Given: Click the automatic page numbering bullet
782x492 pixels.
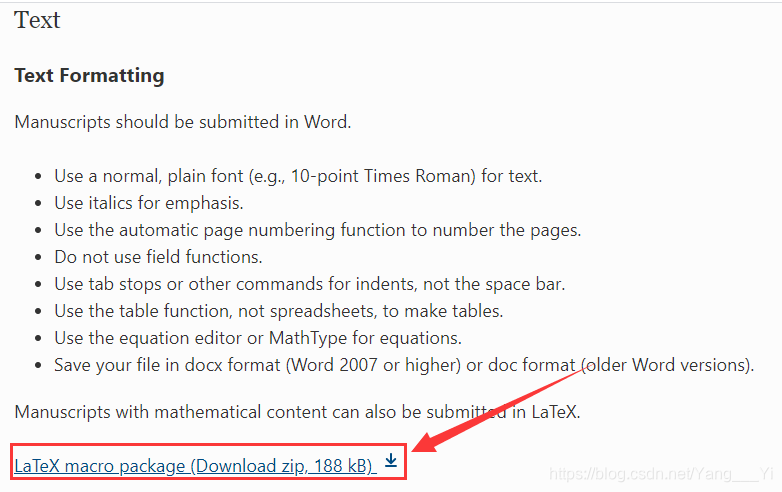Looking at the screenshot, I should [x=318, y=230].
